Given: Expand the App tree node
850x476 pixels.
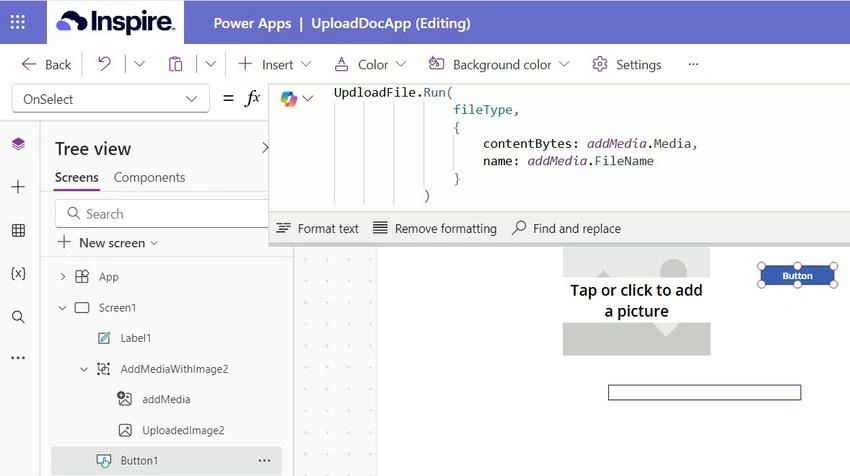Looking at the screenshot, I should tap(63, 277).
